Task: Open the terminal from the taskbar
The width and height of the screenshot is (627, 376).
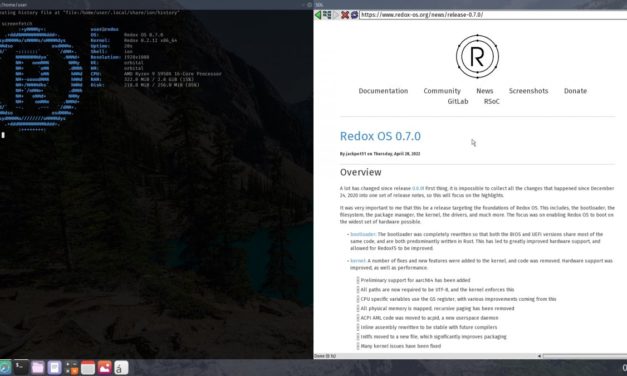Action: (x=21, y=367)
